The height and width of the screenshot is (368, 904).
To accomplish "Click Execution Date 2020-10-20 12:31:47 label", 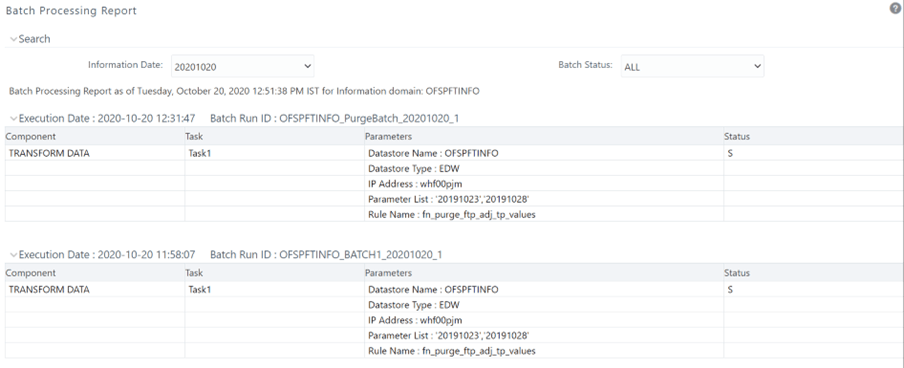I will [107, 119].
